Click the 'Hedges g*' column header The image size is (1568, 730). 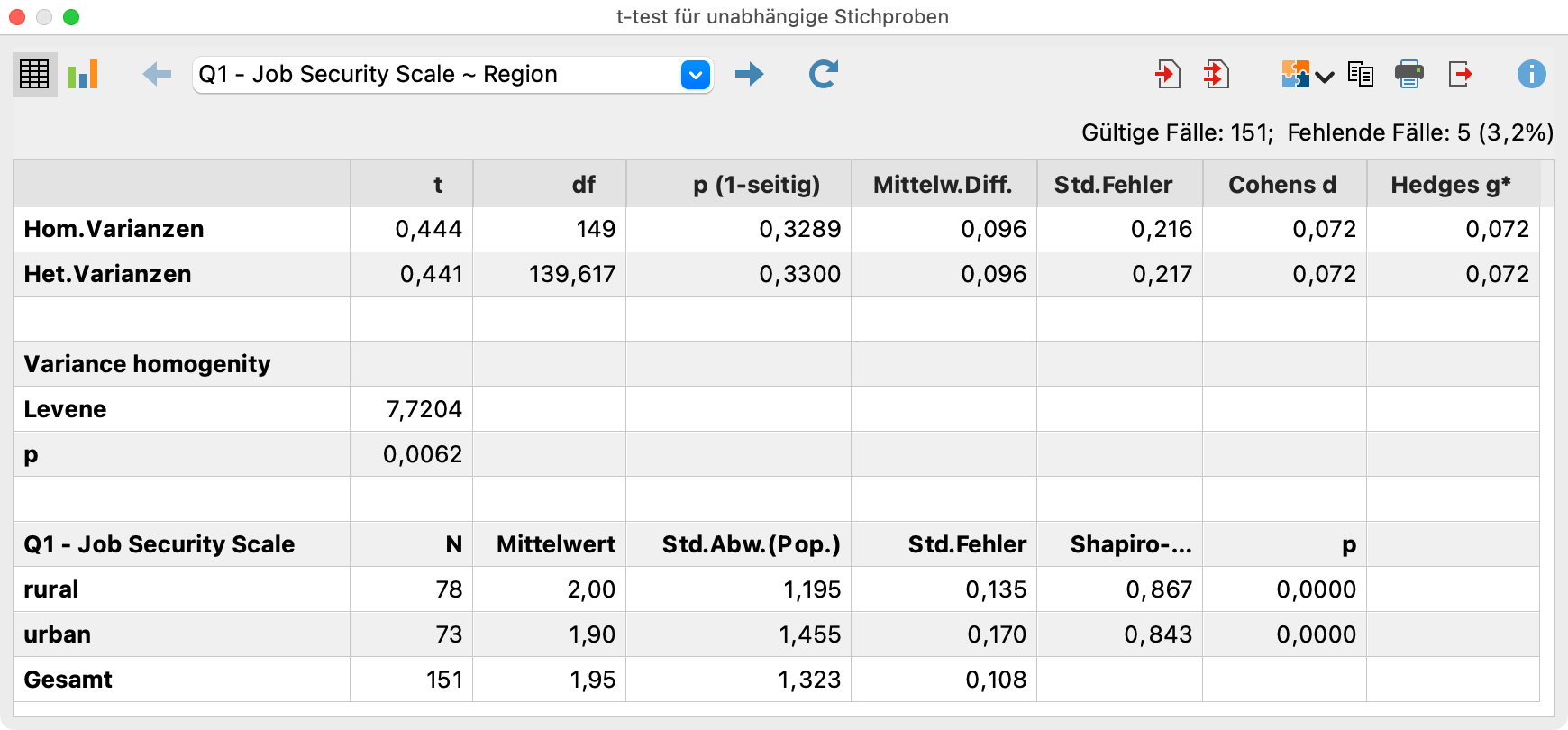pyautogui.click(x=1450, y=185)
